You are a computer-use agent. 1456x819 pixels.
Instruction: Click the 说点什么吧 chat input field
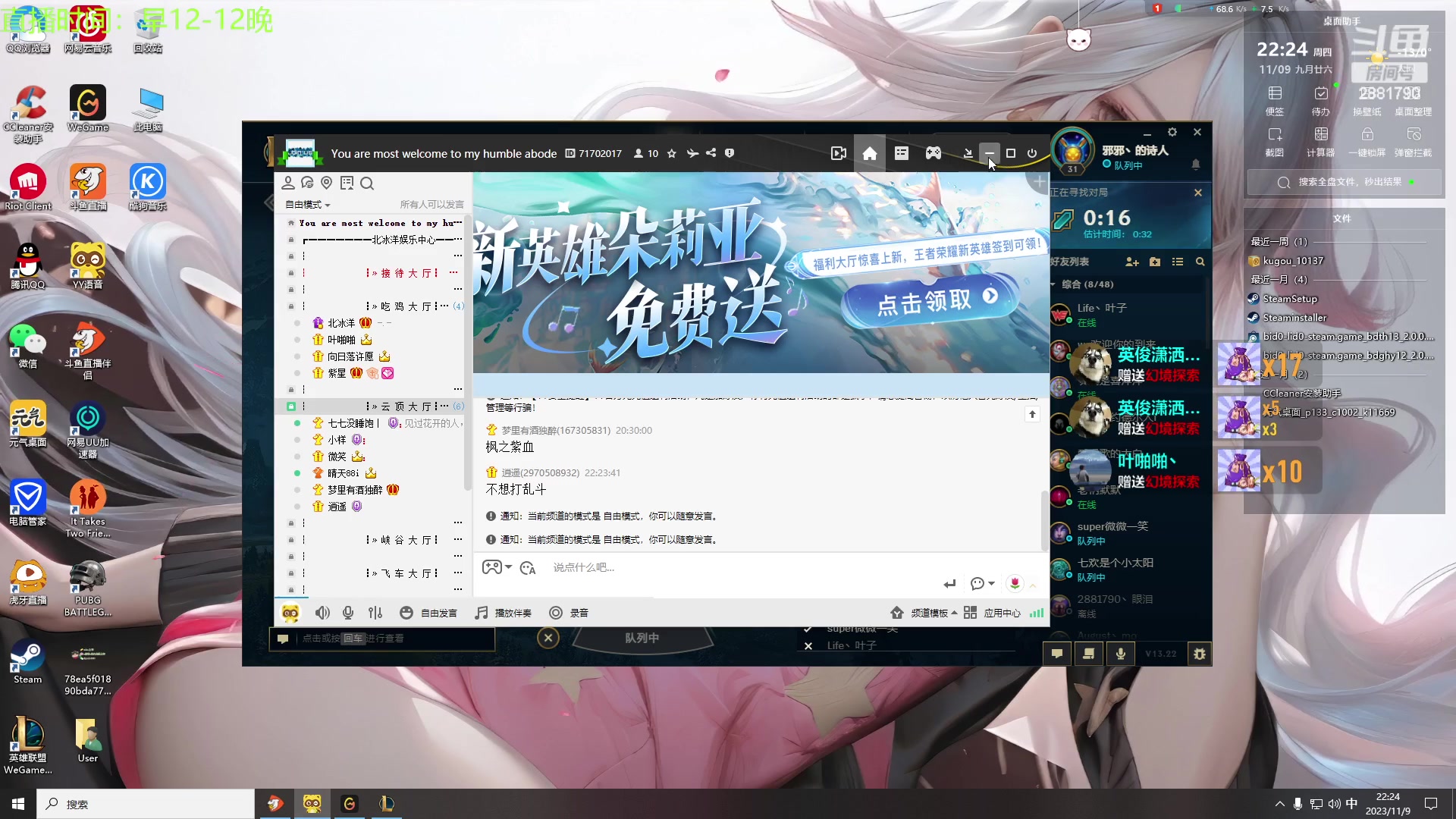click(x=682, y=567)
